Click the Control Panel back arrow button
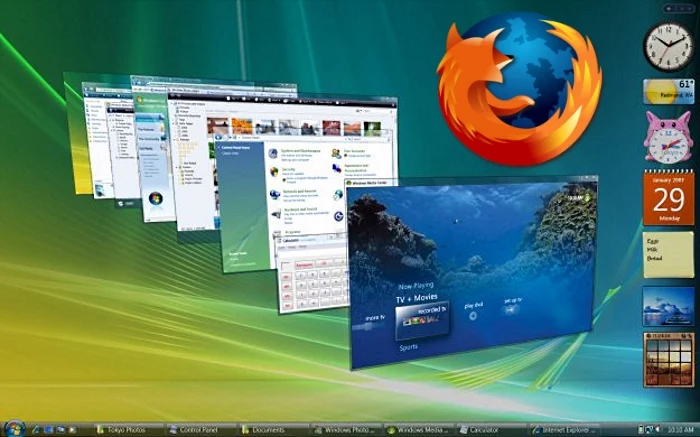 220,137
